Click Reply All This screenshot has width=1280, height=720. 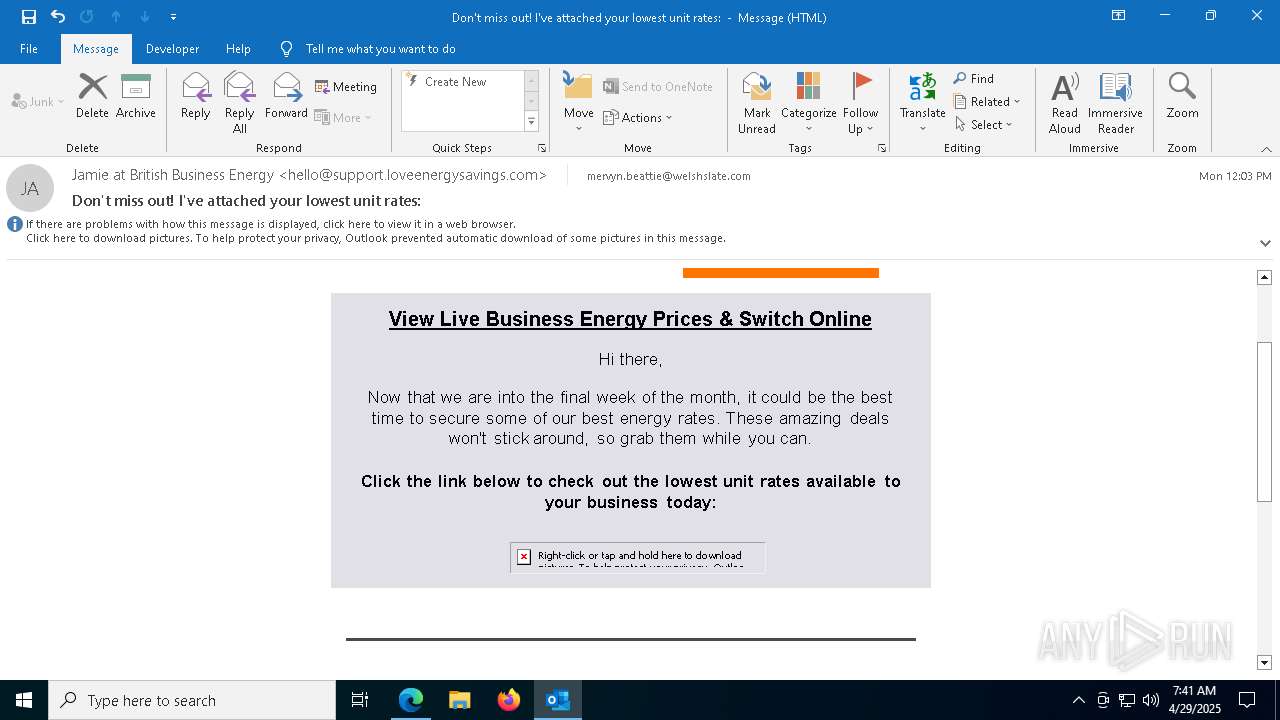[x=240, y=102]
